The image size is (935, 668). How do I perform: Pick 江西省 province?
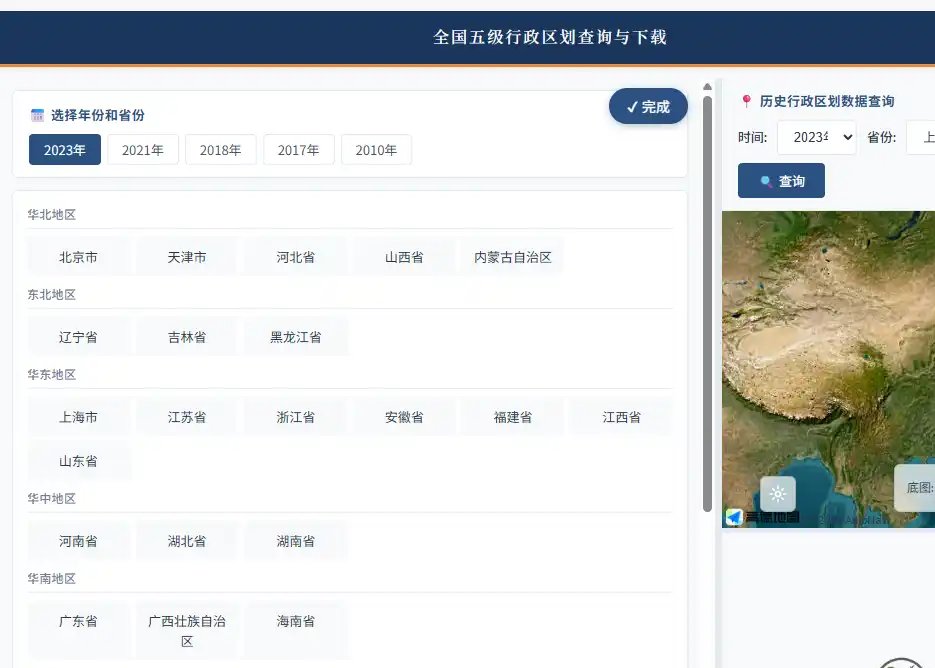pyautogui.click(x=621, y=417)
